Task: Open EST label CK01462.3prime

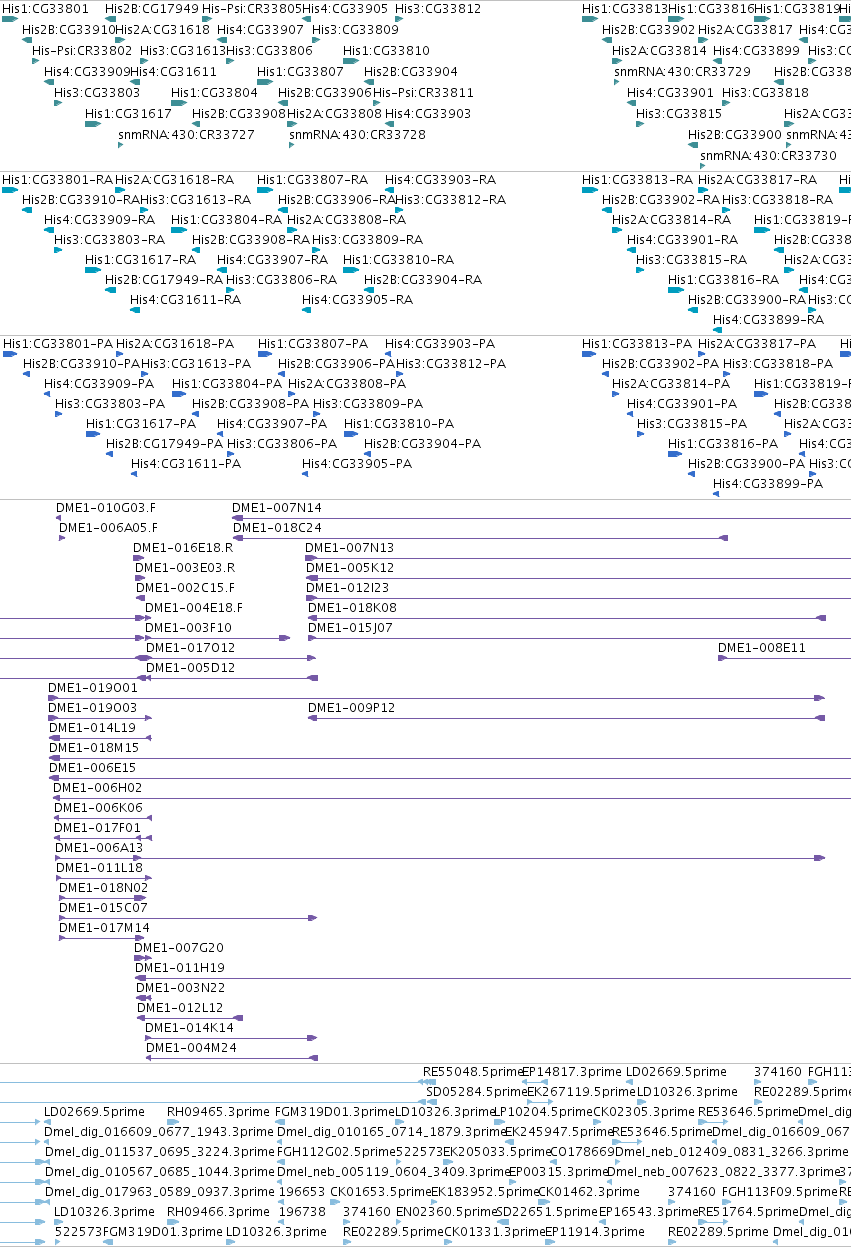Action: coord(588,1192)
